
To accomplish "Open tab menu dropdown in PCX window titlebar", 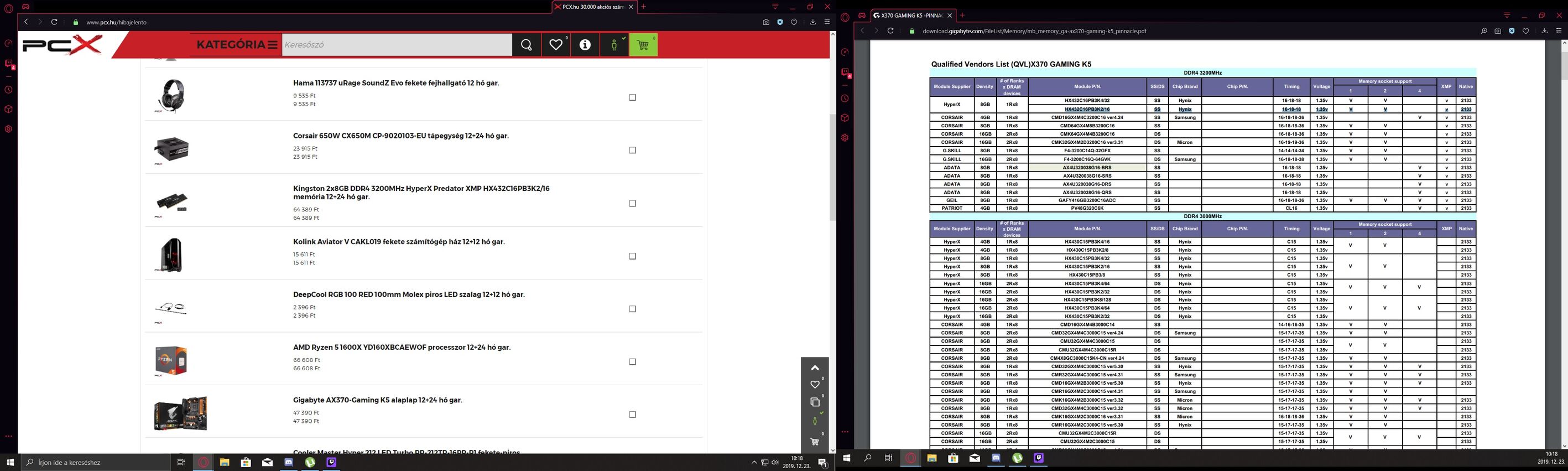I will pos(775,7).
